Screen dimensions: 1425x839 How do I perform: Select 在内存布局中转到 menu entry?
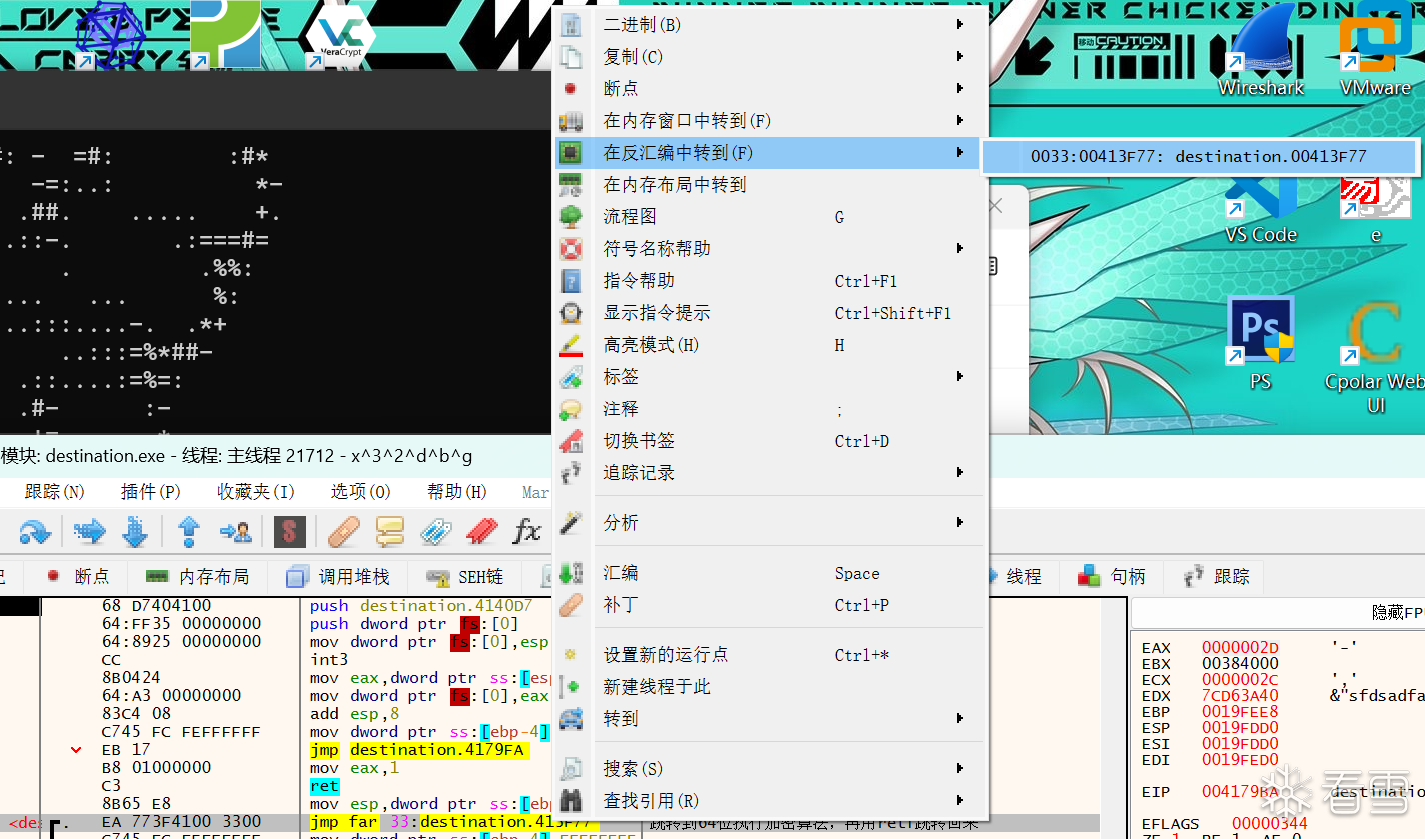tap(770, 185)
